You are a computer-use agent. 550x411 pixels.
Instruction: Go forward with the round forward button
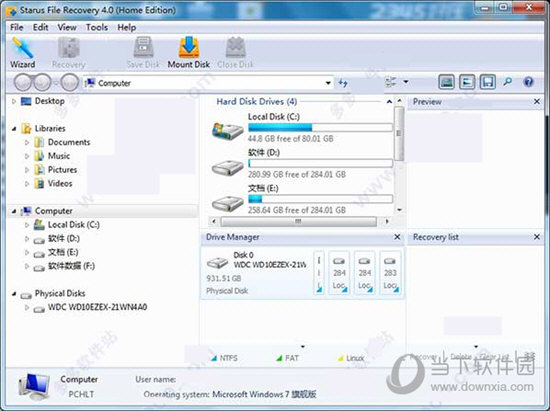[x=42, y=83]
